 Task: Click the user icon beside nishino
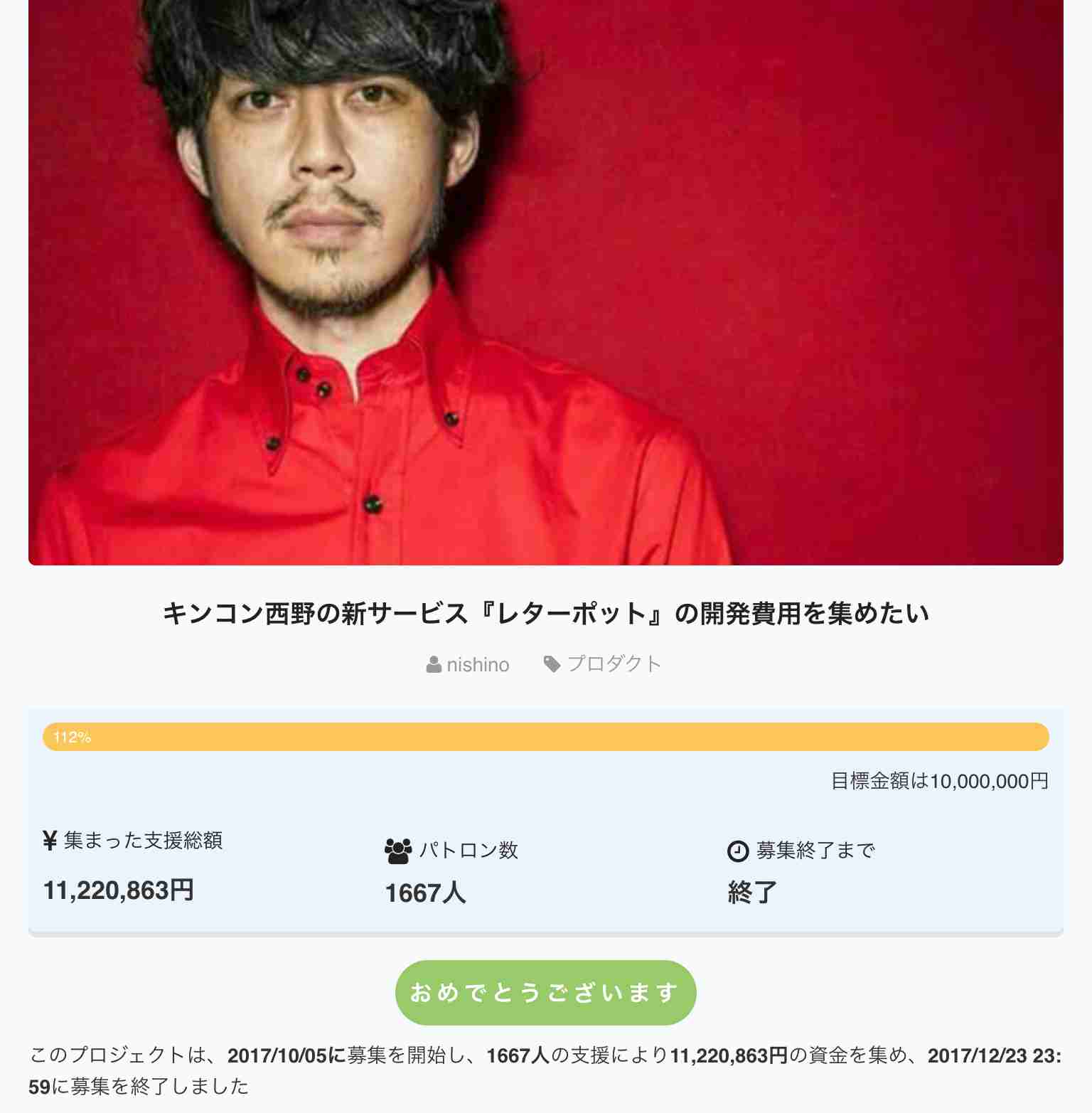click(434, 665)
